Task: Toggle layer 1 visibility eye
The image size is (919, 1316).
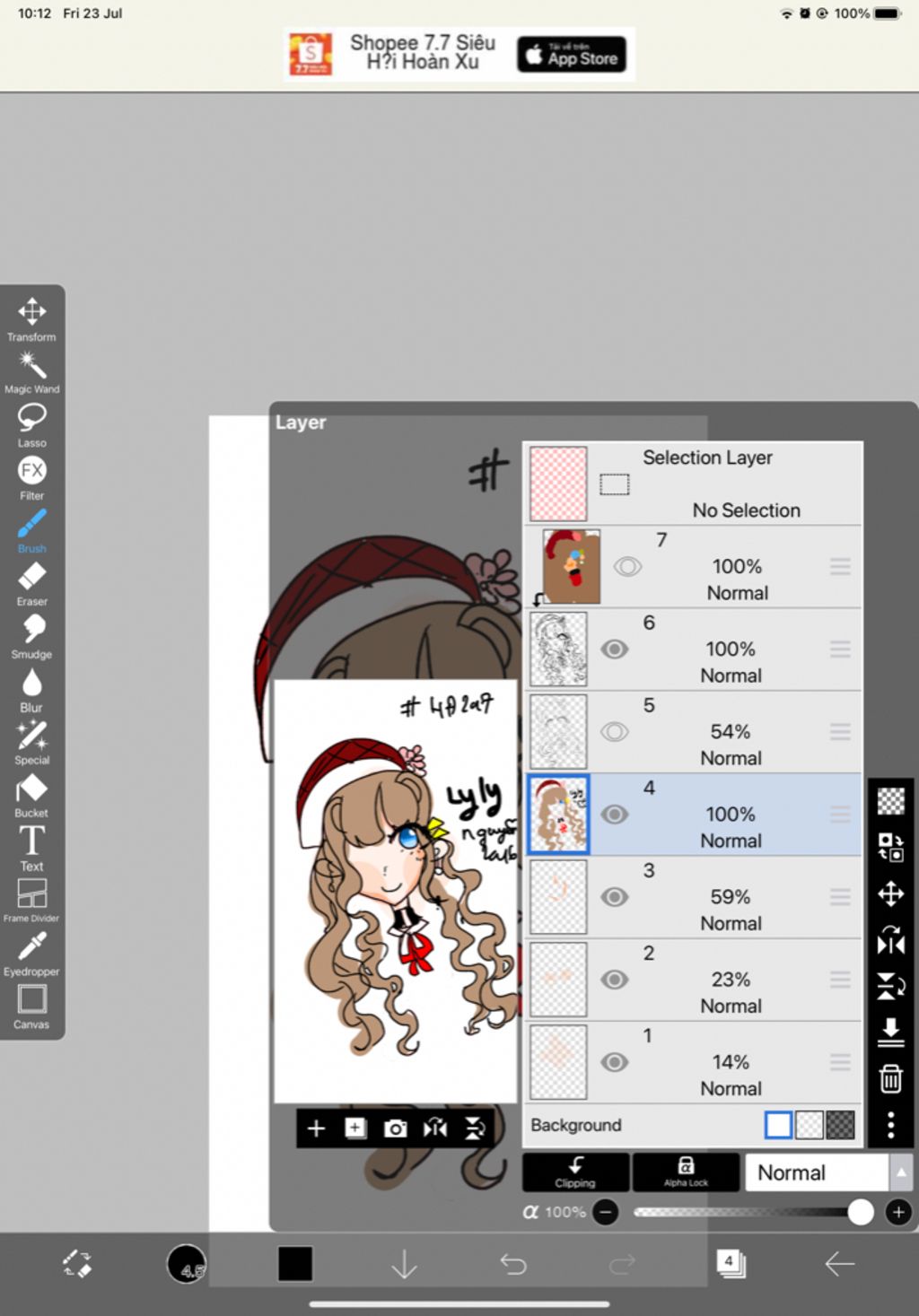Action: click(615, 1062)
